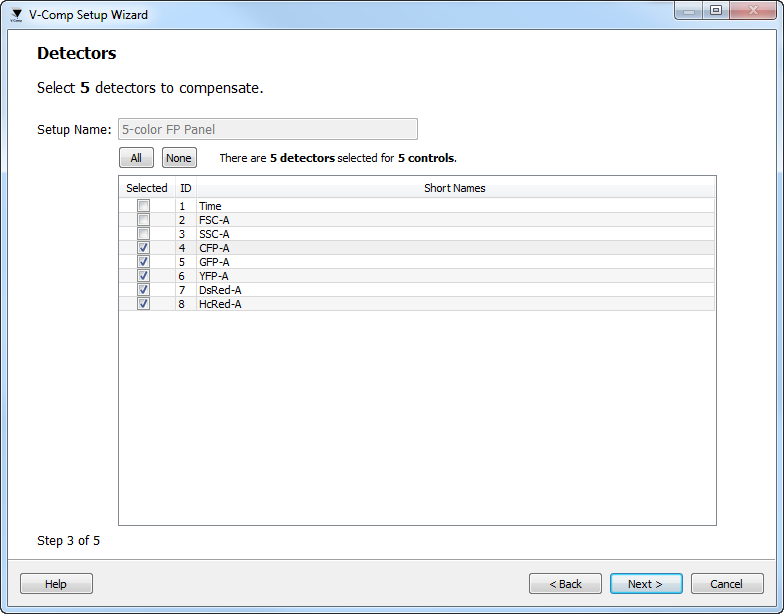
Task: Deselect the GFP-A detector checkbox
Action: pyautogui.click(x=144, y=262)
